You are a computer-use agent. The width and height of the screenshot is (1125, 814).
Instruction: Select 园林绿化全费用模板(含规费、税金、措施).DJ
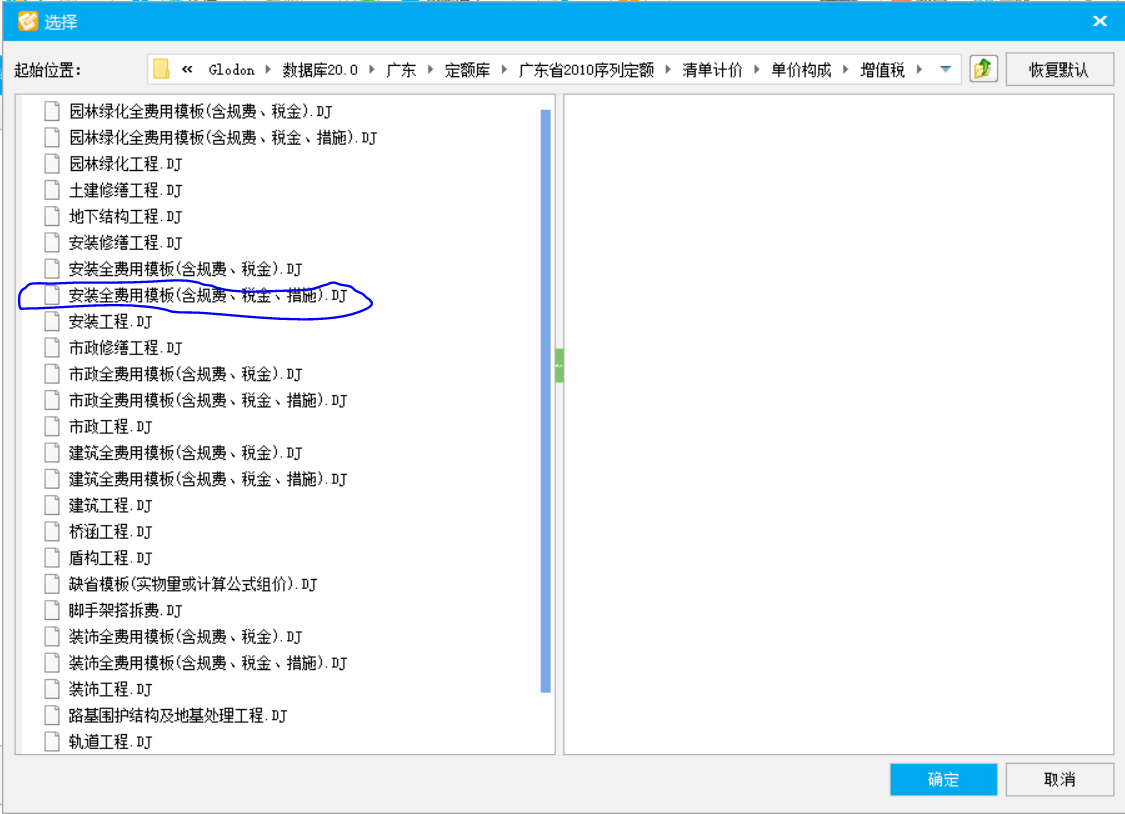pos(222,137)
